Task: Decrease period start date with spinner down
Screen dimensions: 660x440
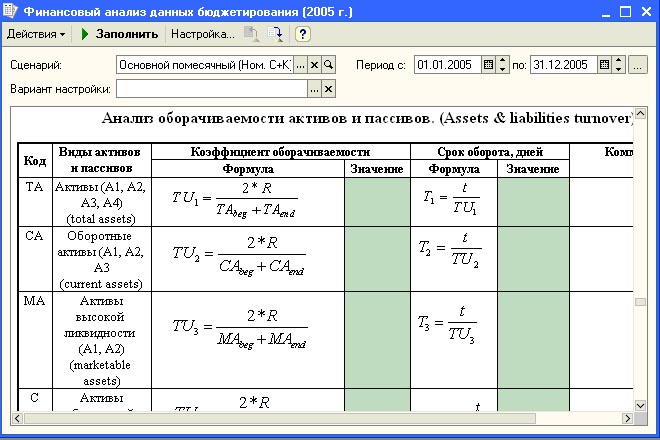Action: [503, 69]
